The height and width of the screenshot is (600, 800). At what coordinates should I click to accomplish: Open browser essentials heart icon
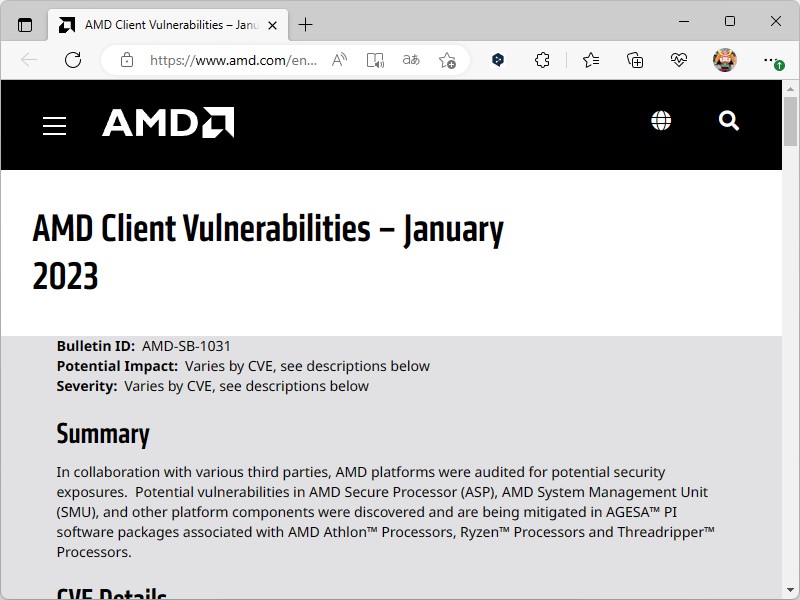679,60
